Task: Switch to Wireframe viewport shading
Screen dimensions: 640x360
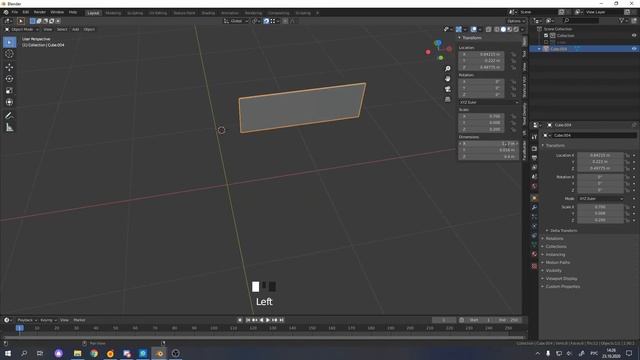Action: click(497, 29)
